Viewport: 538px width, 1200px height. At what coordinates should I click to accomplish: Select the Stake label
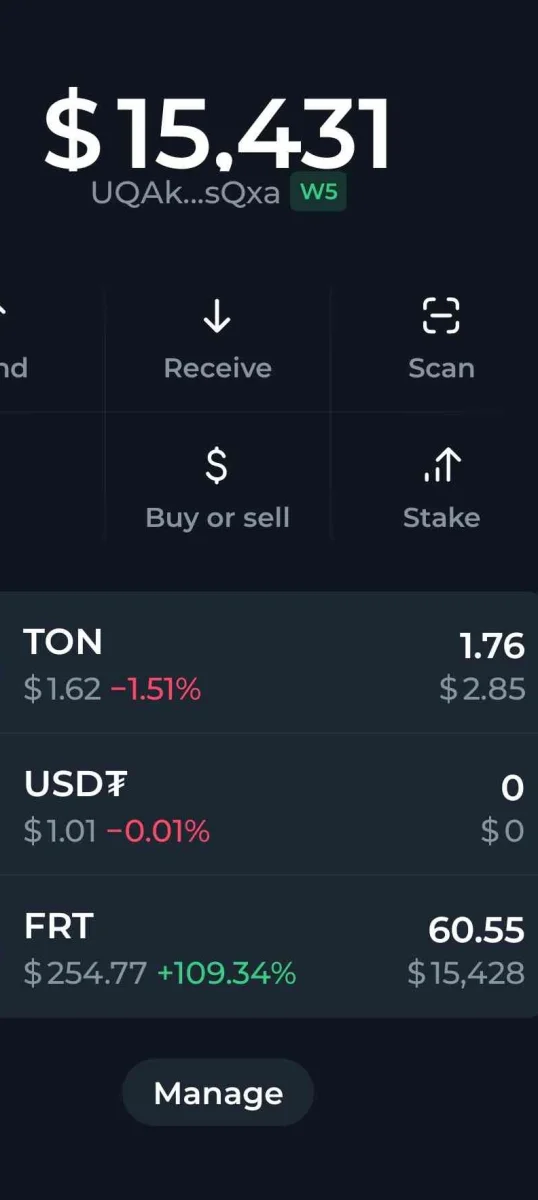441,518
